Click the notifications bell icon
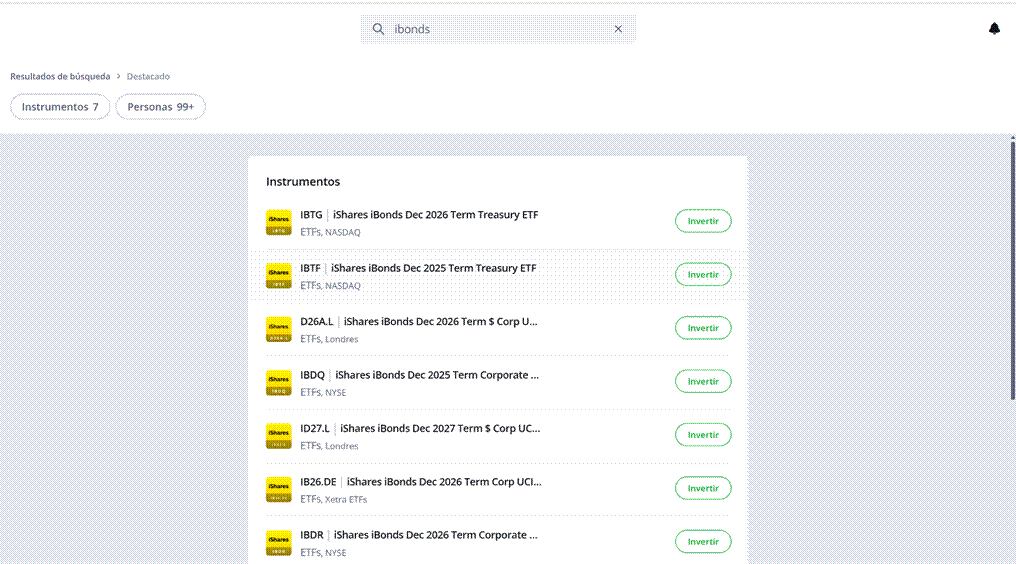This screenshot has height=564, width=1016. pyautogui.click(x=994, y=29)
